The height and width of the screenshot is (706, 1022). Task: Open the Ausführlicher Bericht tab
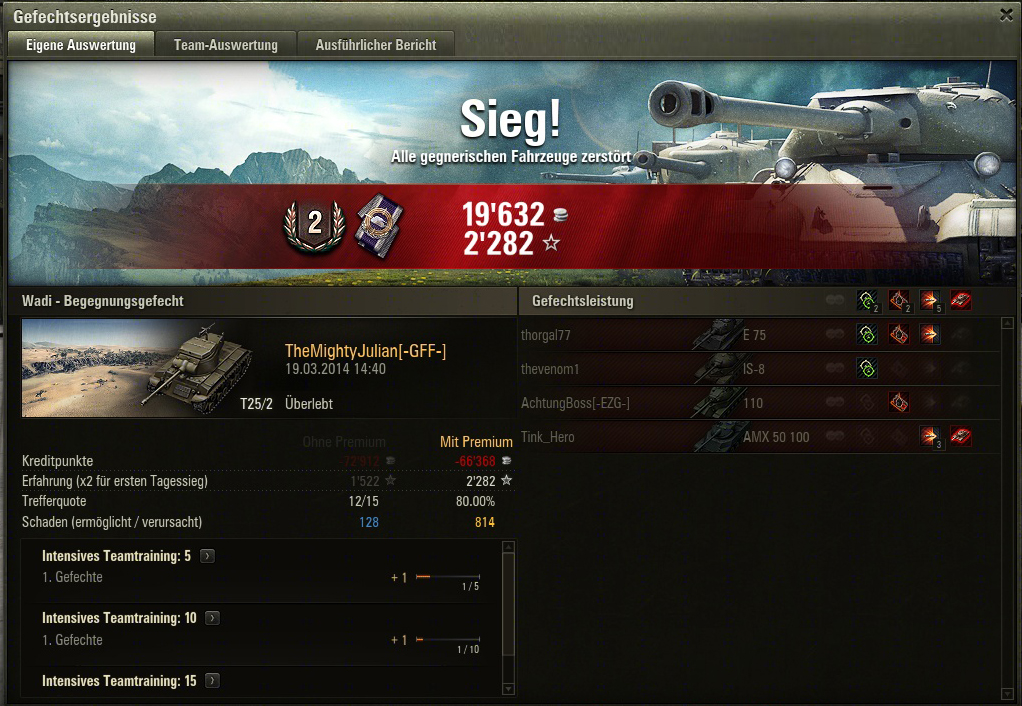click(x=376, y=45)
